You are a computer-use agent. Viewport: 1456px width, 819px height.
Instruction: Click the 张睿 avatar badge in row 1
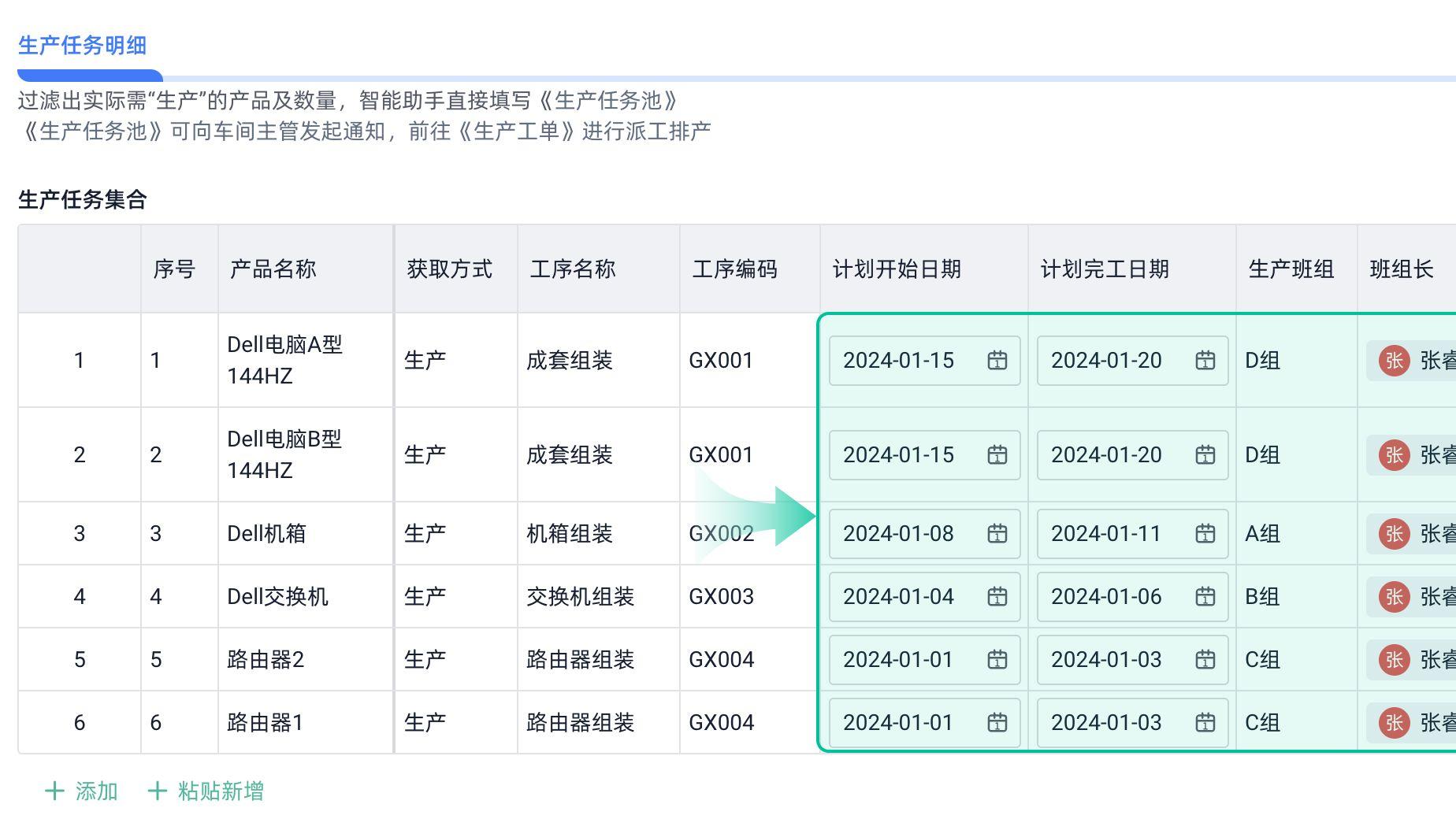1395,361
